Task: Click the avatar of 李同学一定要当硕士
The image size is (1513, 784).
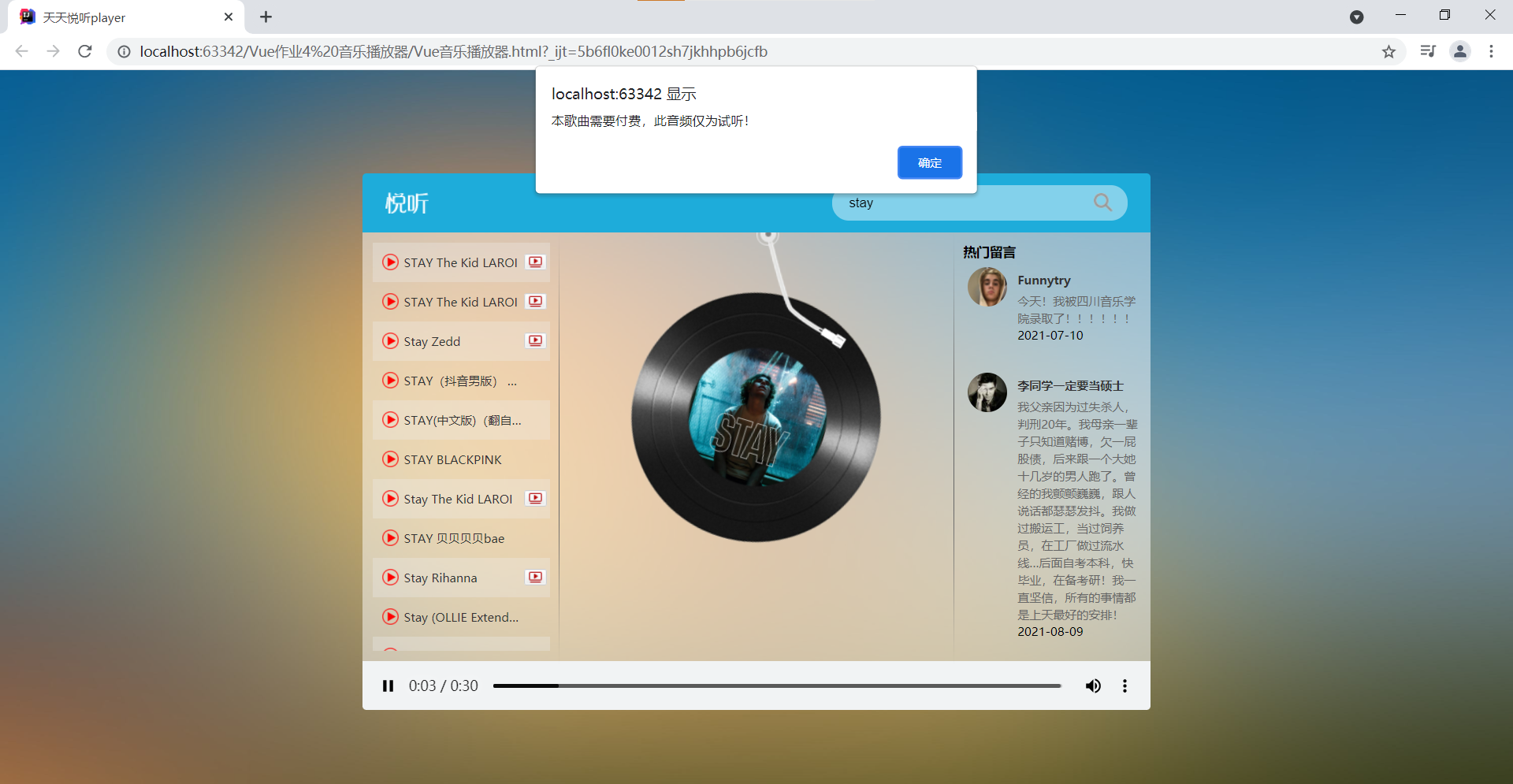Action: pos(987,392)
